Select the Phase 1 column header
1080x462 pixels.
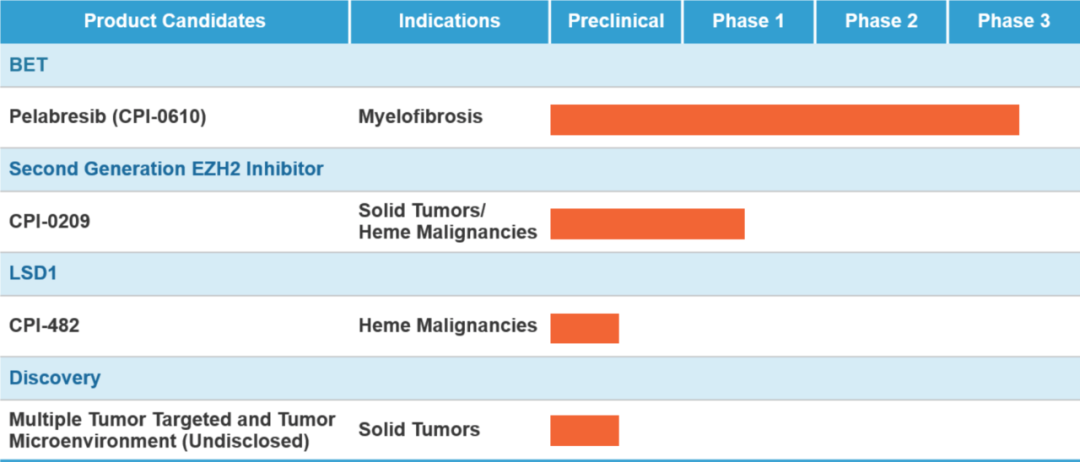pyautogui.click(x=749, y=21)
